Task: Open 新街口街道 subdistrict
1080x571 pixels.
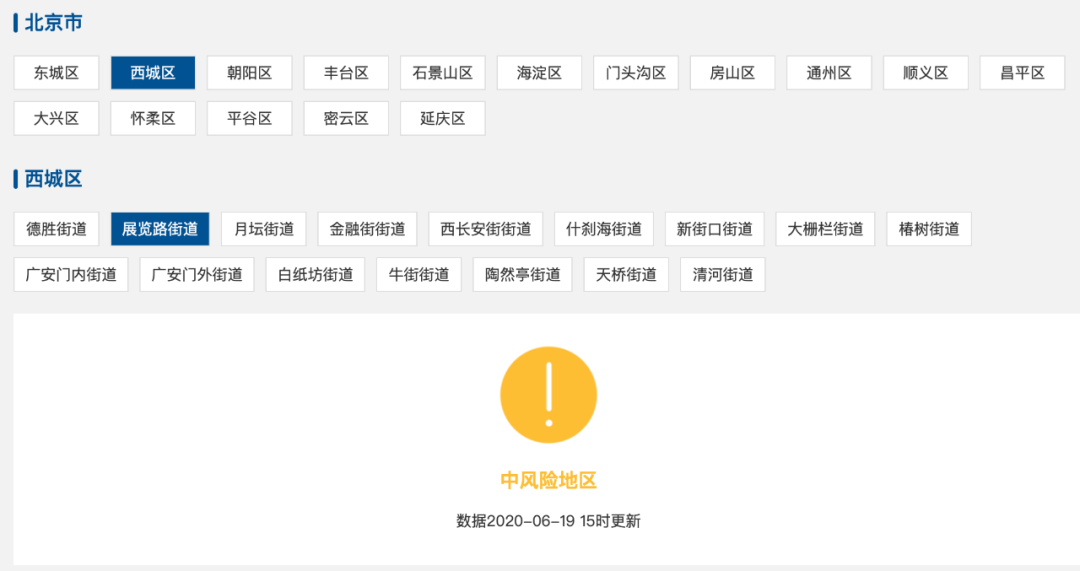Action: 715,229
